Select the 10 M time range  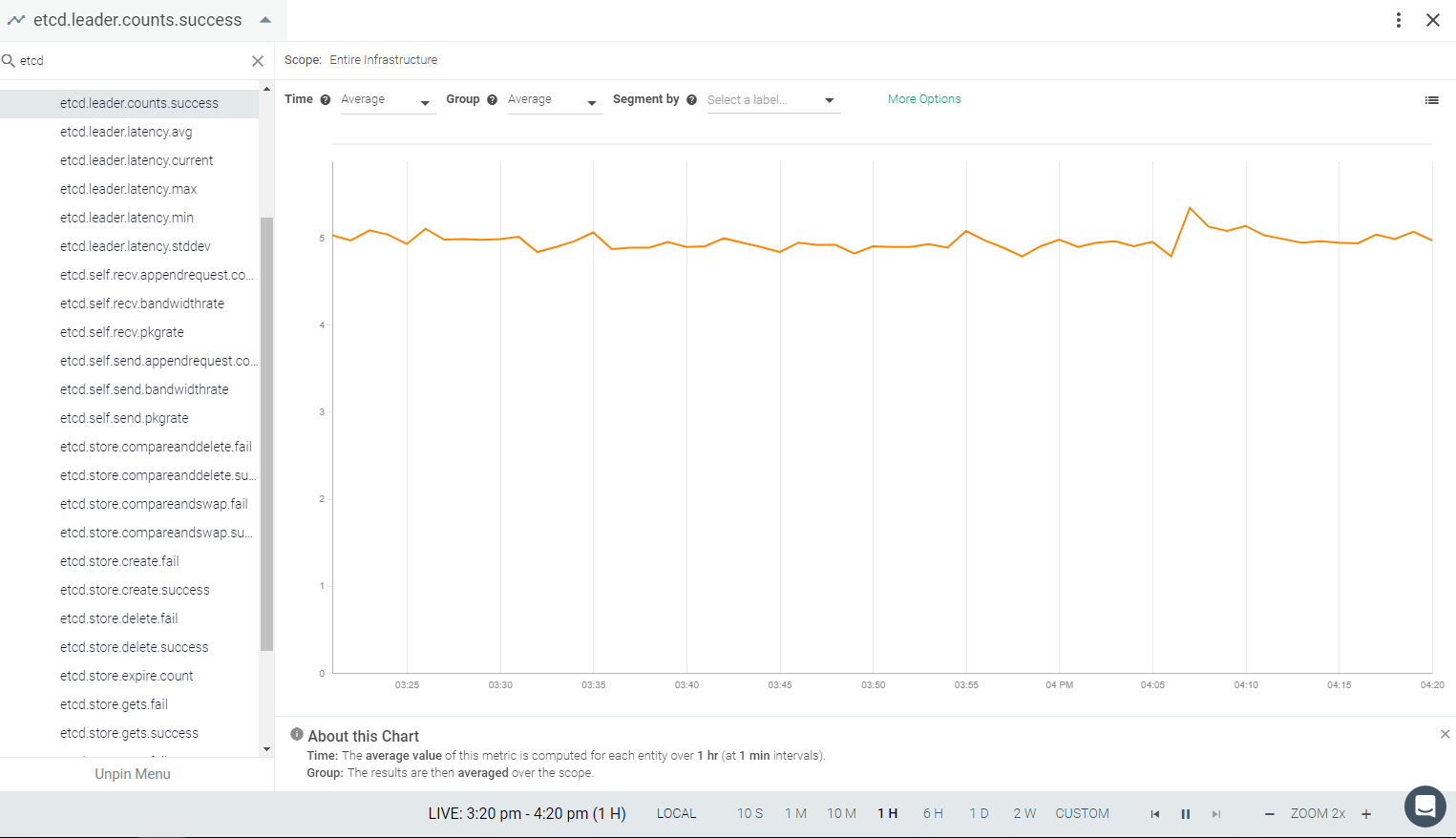(x=841, y=814)
